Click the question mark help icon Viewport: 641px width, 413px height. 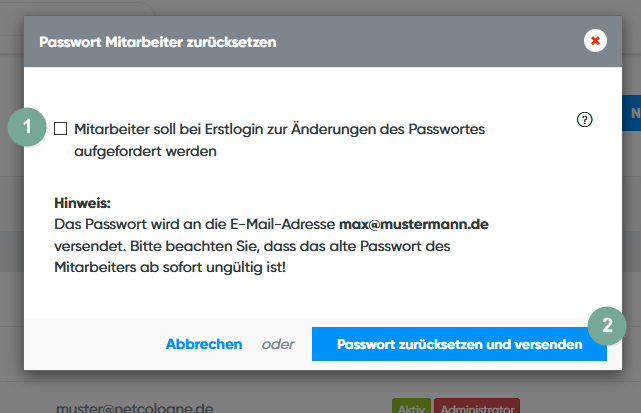tap(586, 120)
